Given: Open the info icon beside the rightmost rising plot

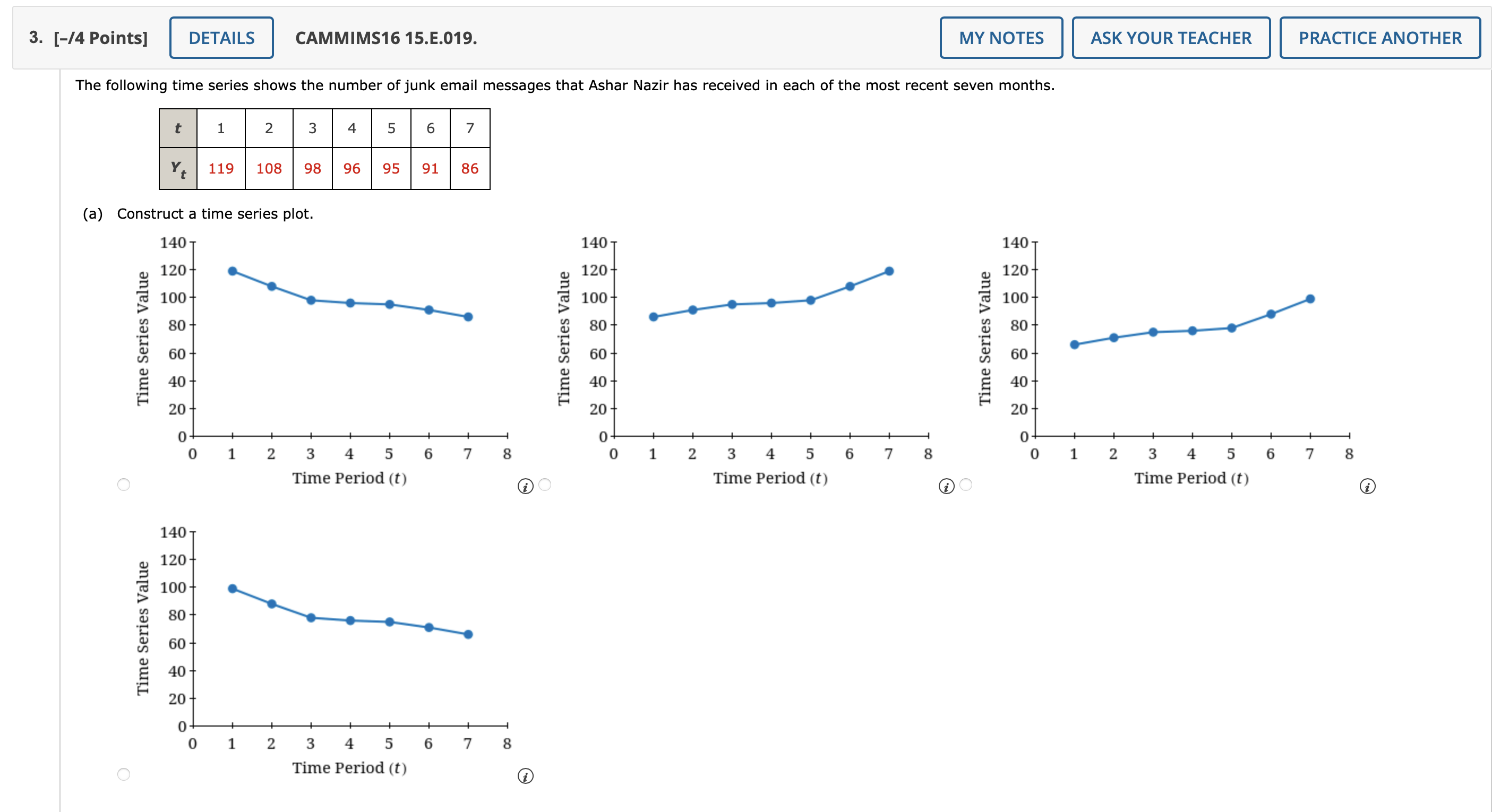Looking at the screenshot, I should pyautogui.click(x=1367, y=488).
